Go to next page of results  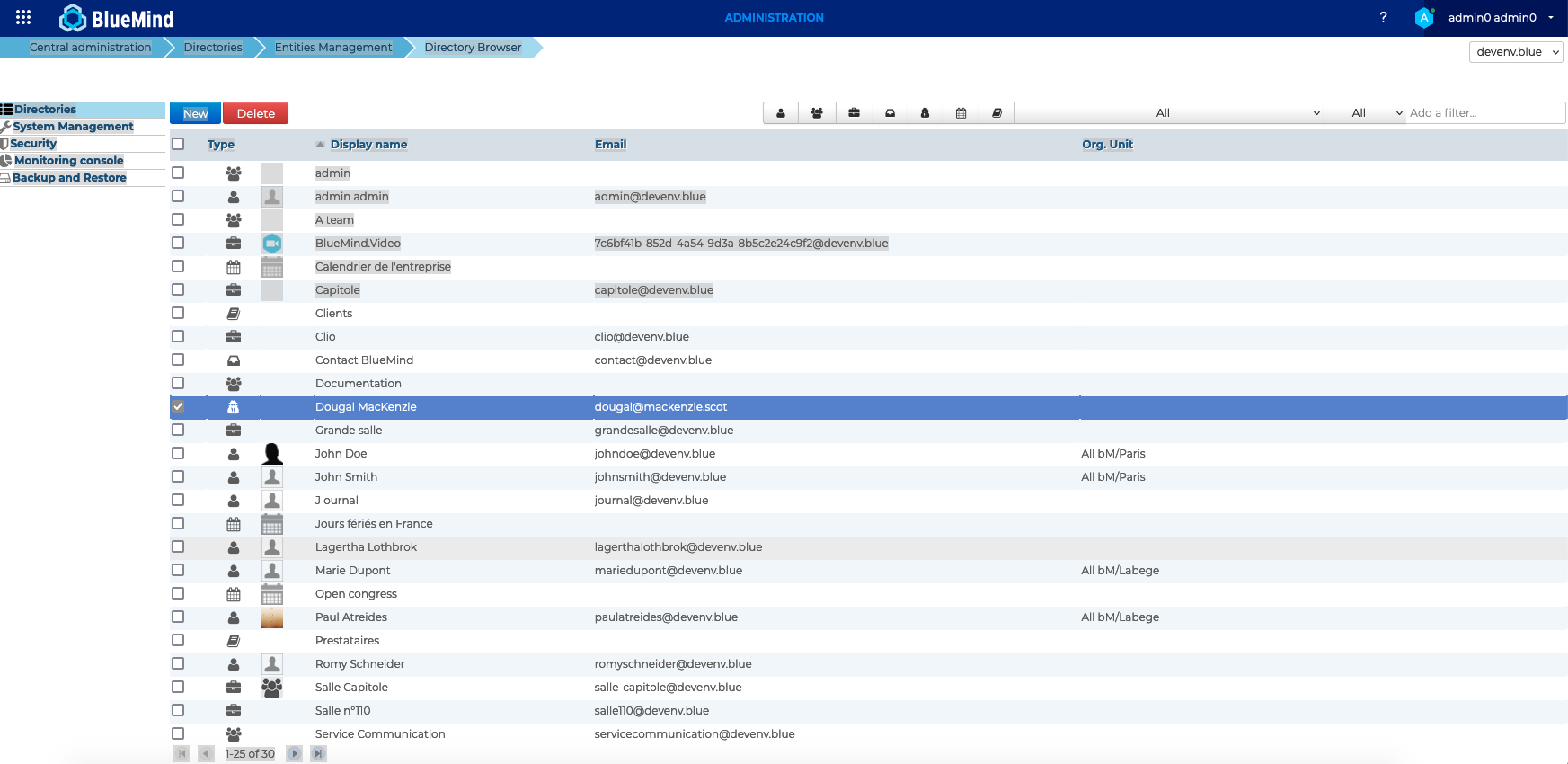[x=294, y=753]
